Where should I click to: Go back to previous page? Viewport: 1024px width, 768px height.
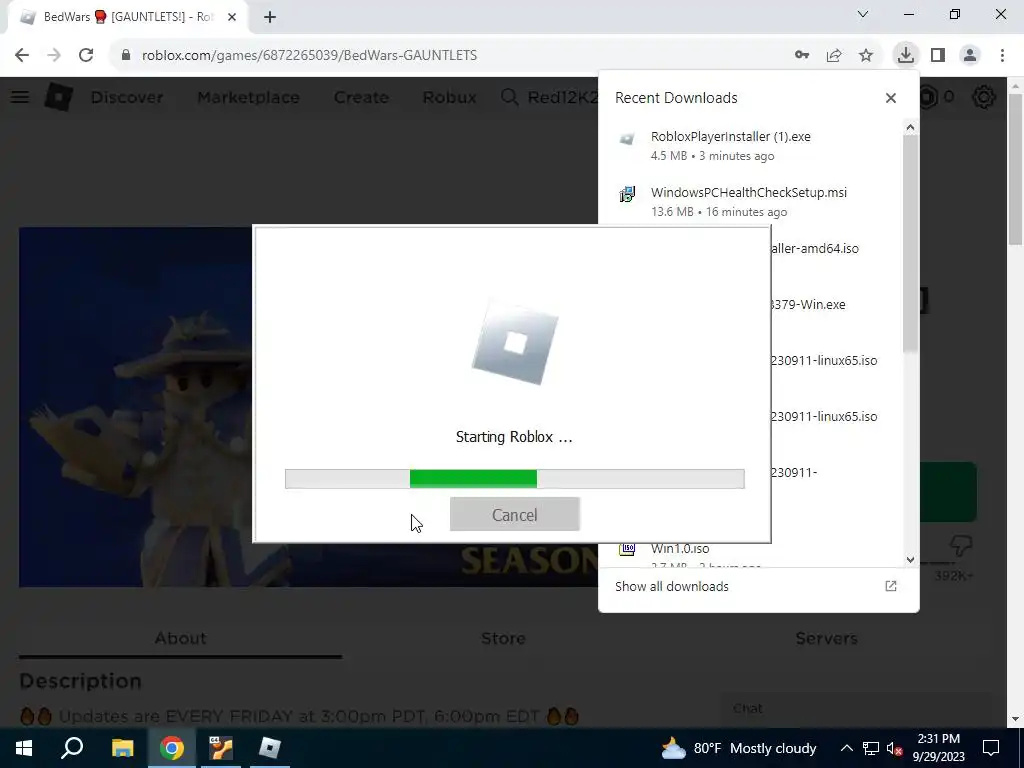[x=22, y=55]
